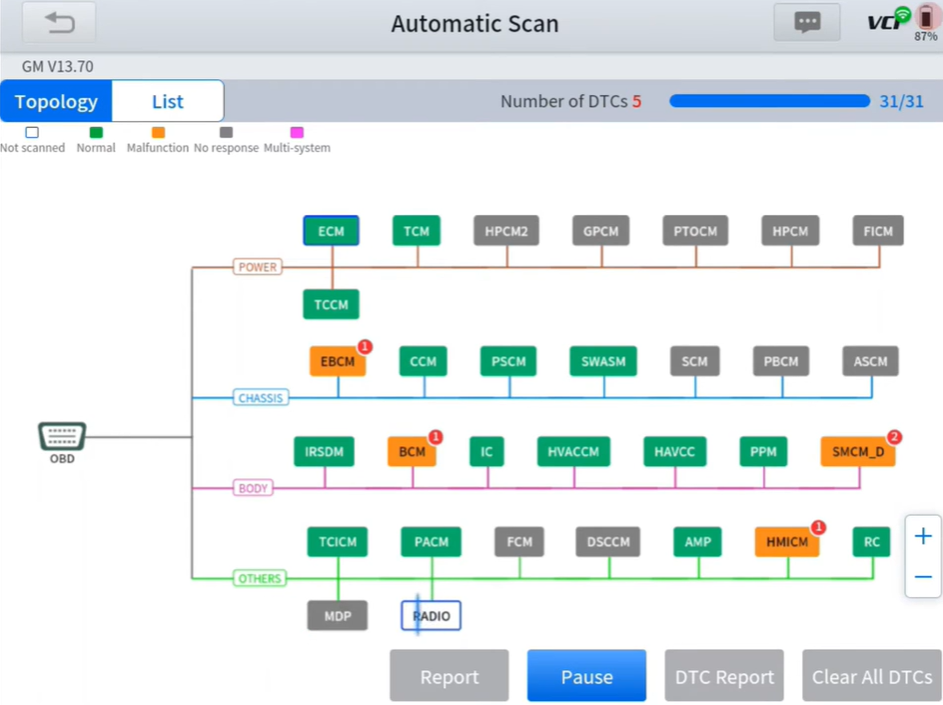Click the POWER bus label

click(257, 267)
